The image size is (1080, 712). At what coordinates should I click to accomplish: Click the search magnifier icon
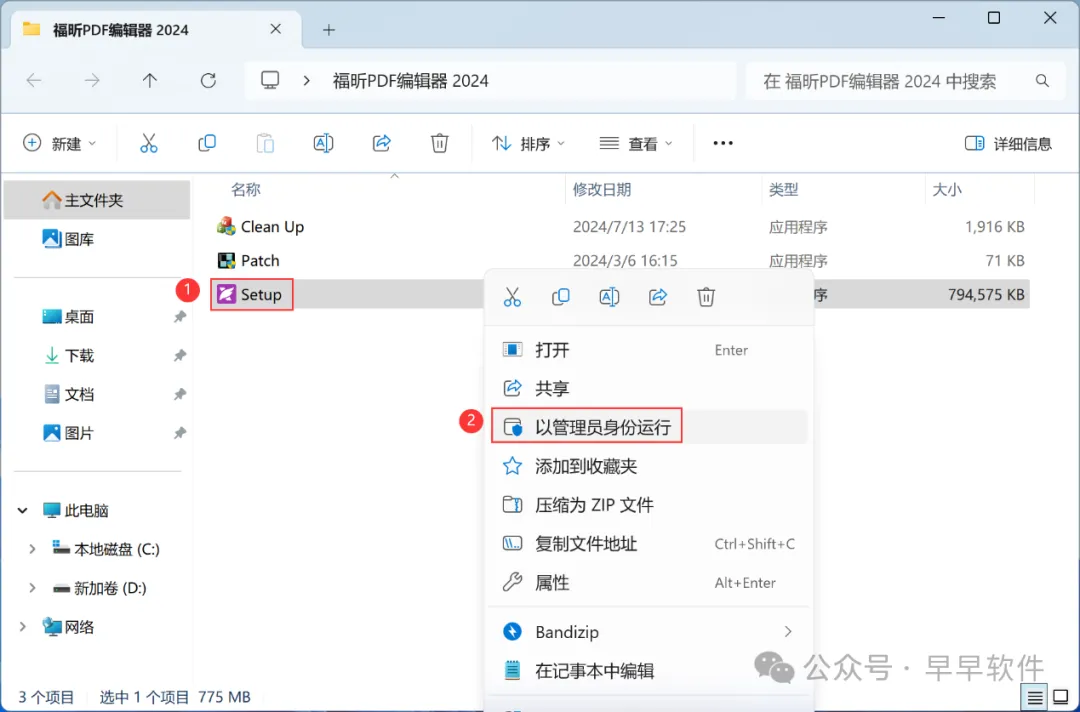coord(1042,81)
